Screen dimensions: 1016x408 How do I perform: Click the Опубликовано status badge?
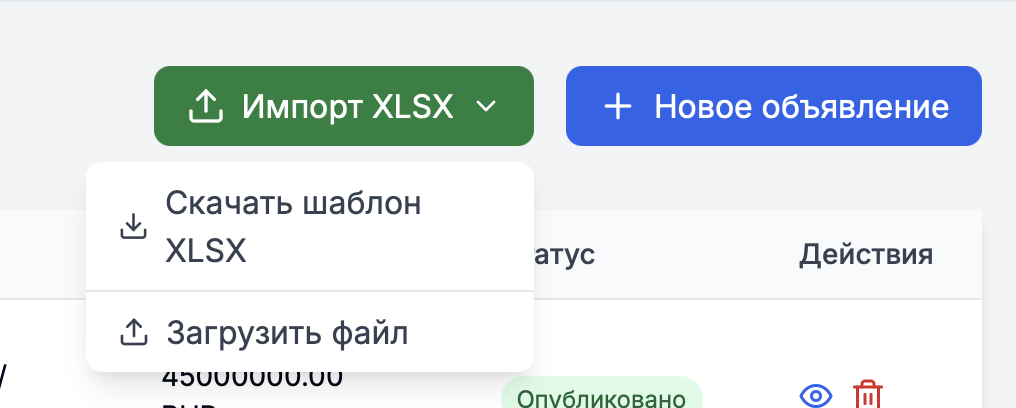tap(601, 398)
